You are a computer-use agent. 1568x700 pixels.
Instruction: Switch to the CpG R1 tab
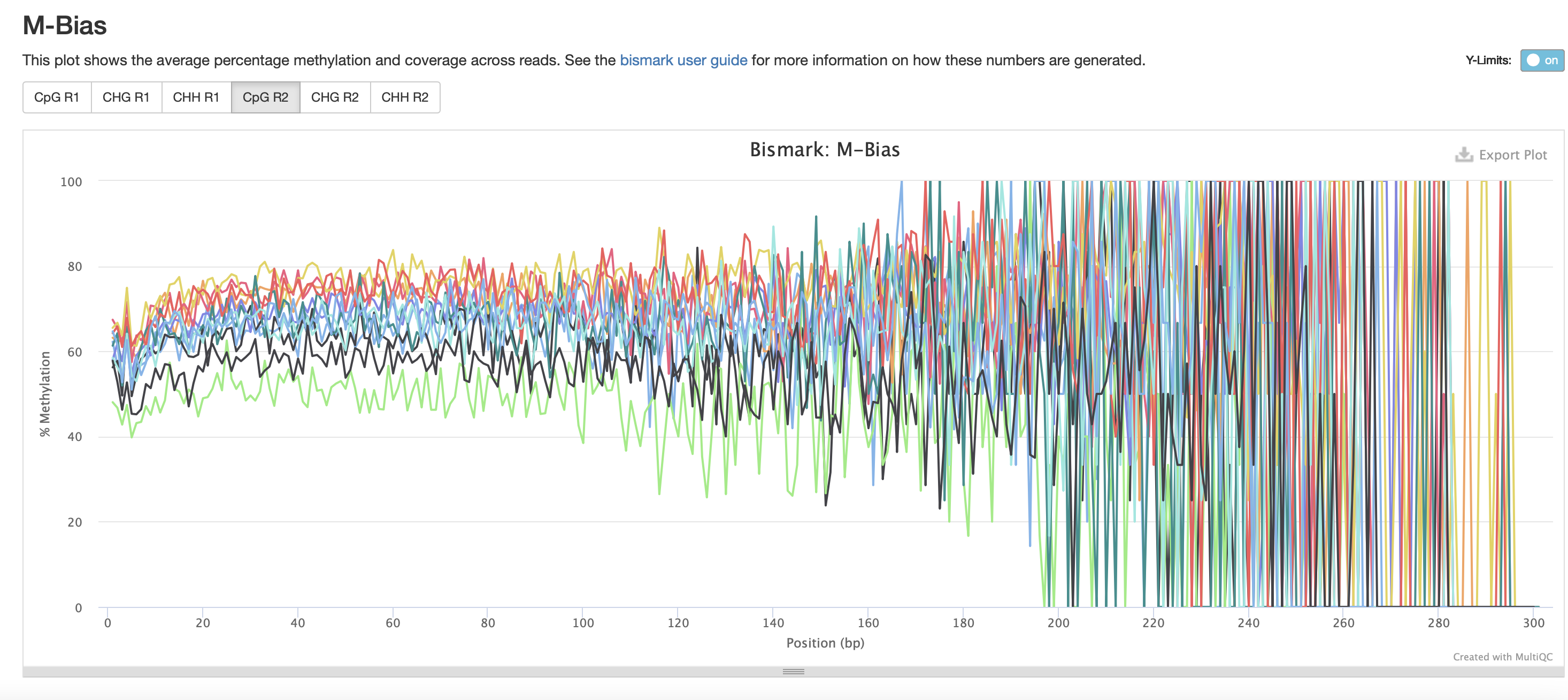coord(57,97)
